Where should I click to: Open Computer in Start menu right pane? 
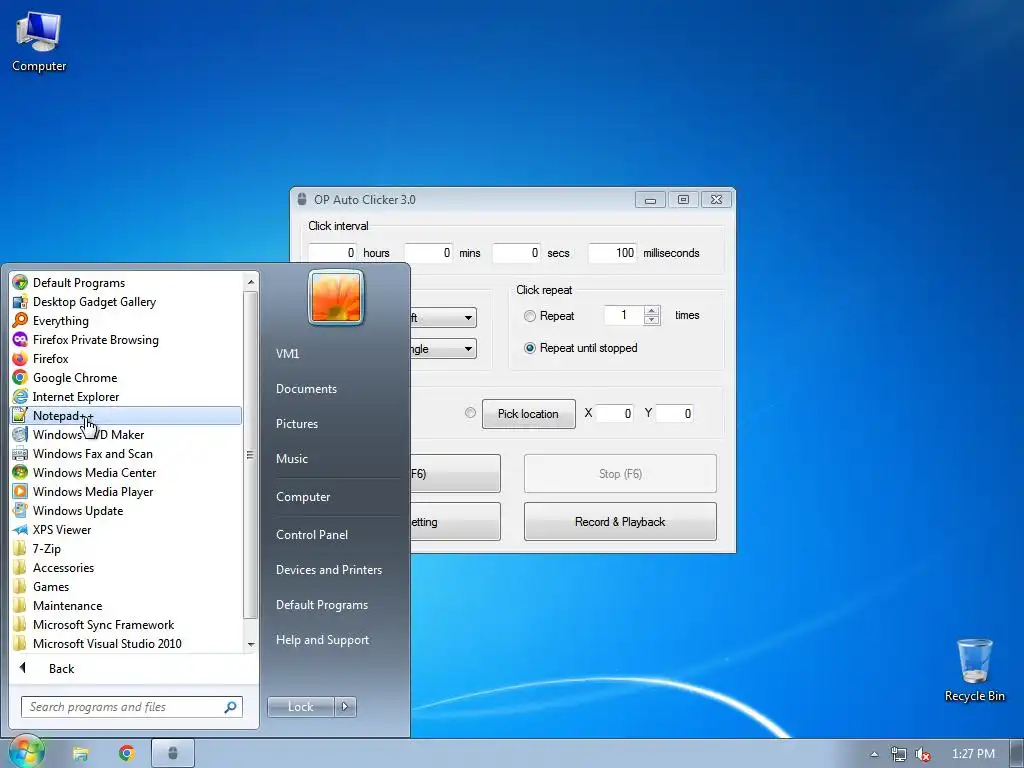(x=302, y=496)
